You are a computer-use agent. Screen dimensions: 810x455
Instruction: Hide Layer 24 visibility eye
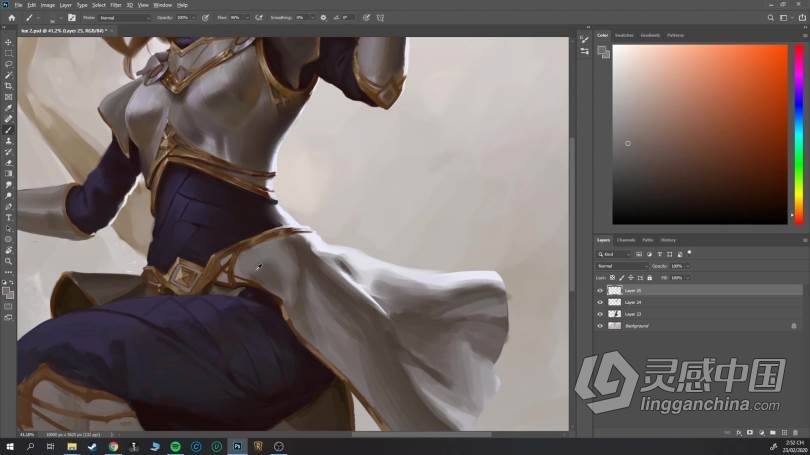(x=600, y=302)
